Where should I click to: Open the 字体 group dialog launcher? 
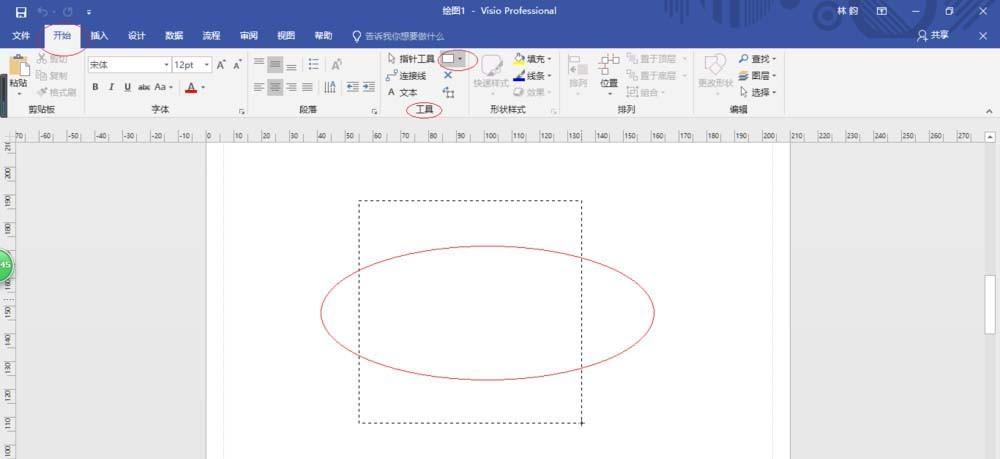click(x=242, y=112)
